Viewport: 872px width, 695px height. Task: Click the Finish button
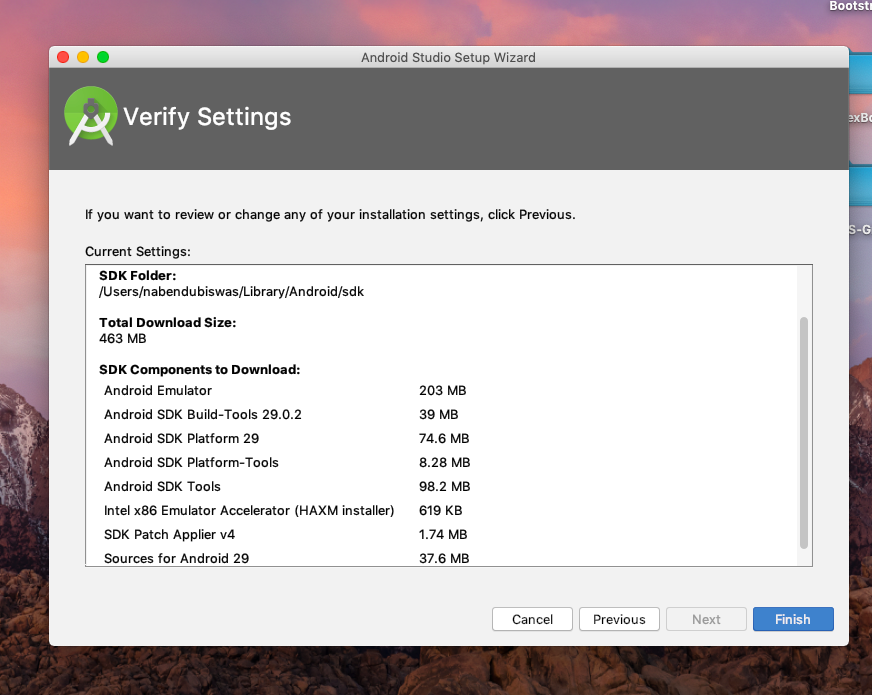coord(793,619)
